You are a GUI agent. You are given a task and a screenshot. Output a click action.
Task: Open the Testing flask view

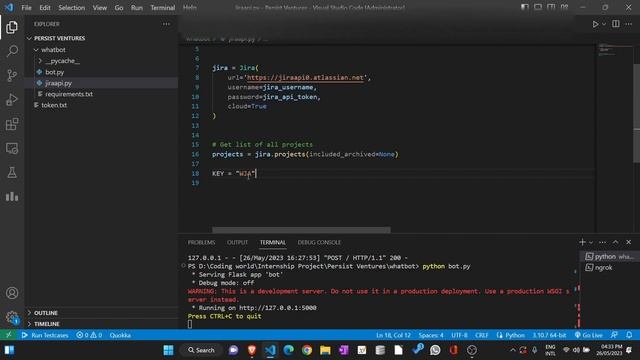12,172
